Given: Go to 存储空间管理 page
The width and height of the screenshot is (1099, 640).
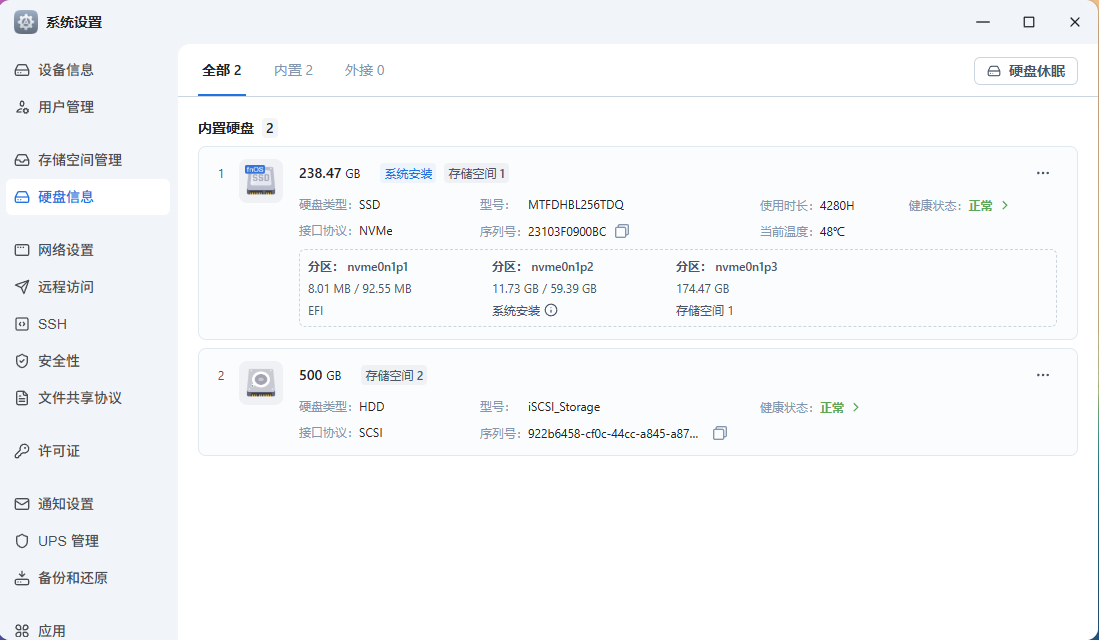Looking at the screenshot, I should click(x=88, y=160).
